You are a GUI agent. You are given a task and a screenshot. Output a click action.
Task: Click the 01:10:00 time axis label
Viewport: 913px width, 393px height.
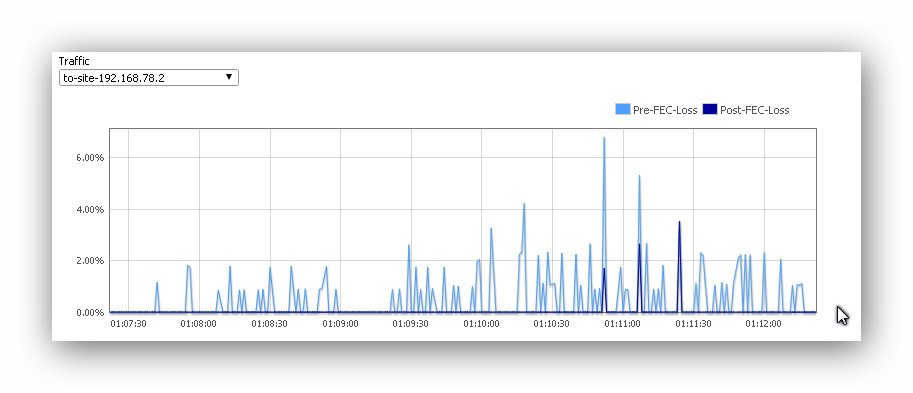click(x=481, y=323)
